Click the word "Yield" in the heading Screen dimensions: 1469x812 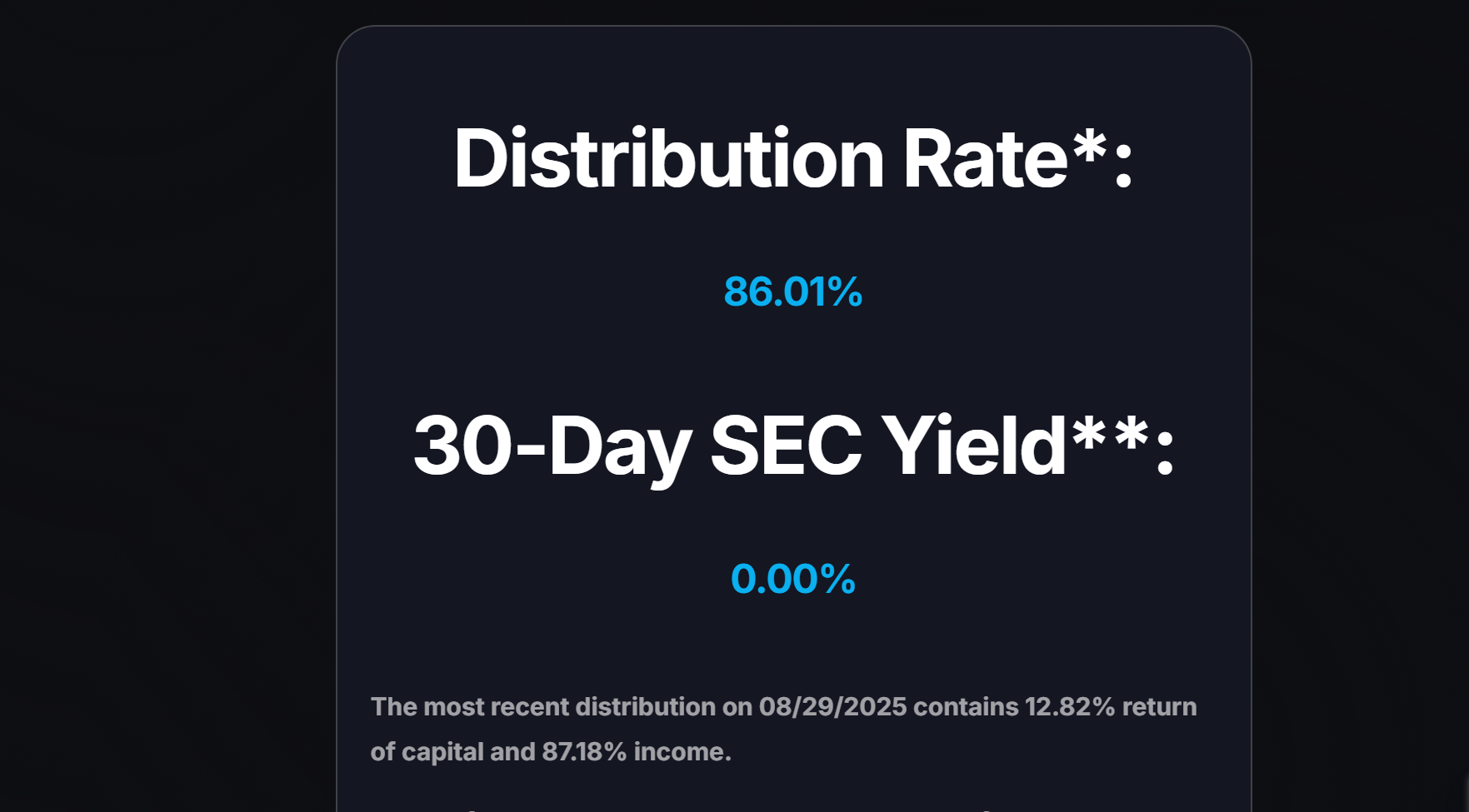973,446
